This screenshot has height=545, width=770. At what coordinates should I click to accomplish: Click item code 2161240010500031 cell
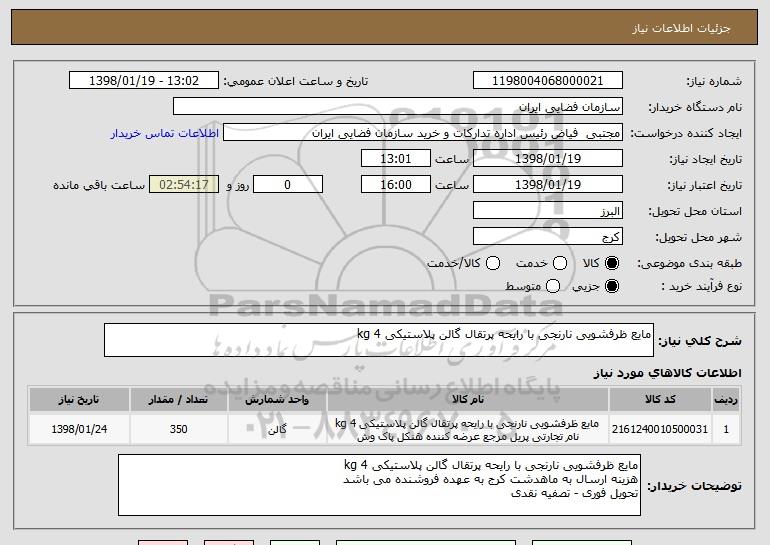(x=660, y=429)
